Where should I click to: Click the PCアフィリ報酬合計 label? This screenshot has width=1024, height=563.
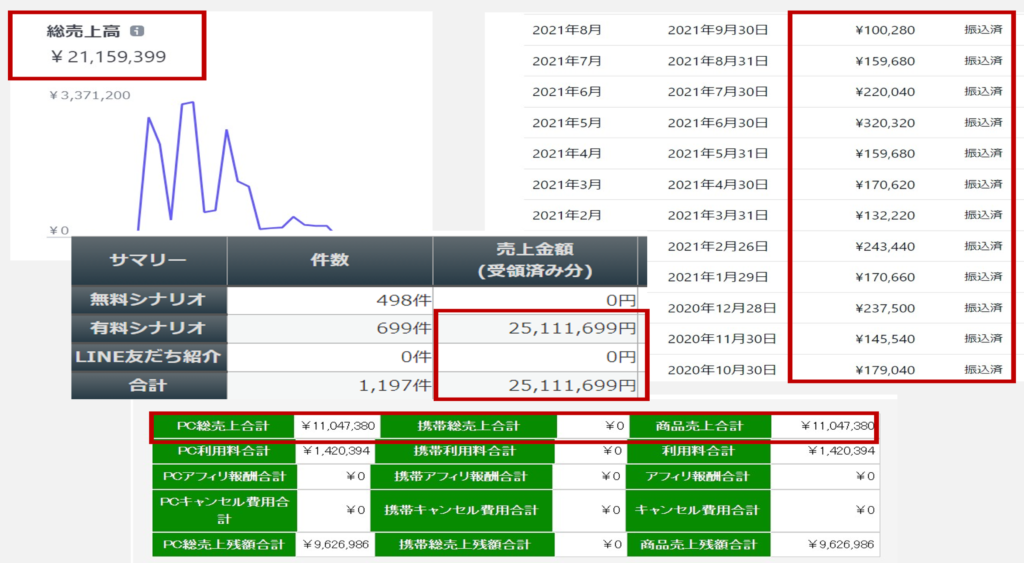tap(222, 476)
